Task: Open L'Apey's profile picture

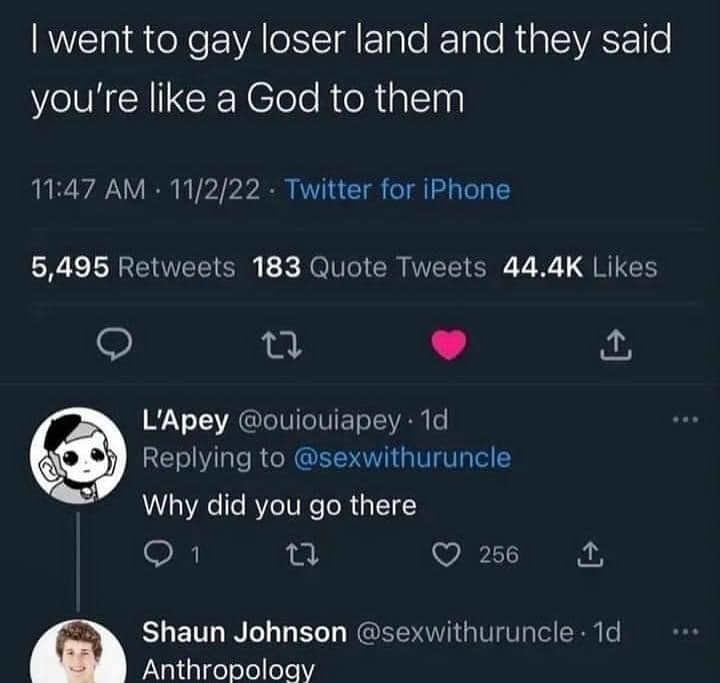Action: tap(79, 456)
